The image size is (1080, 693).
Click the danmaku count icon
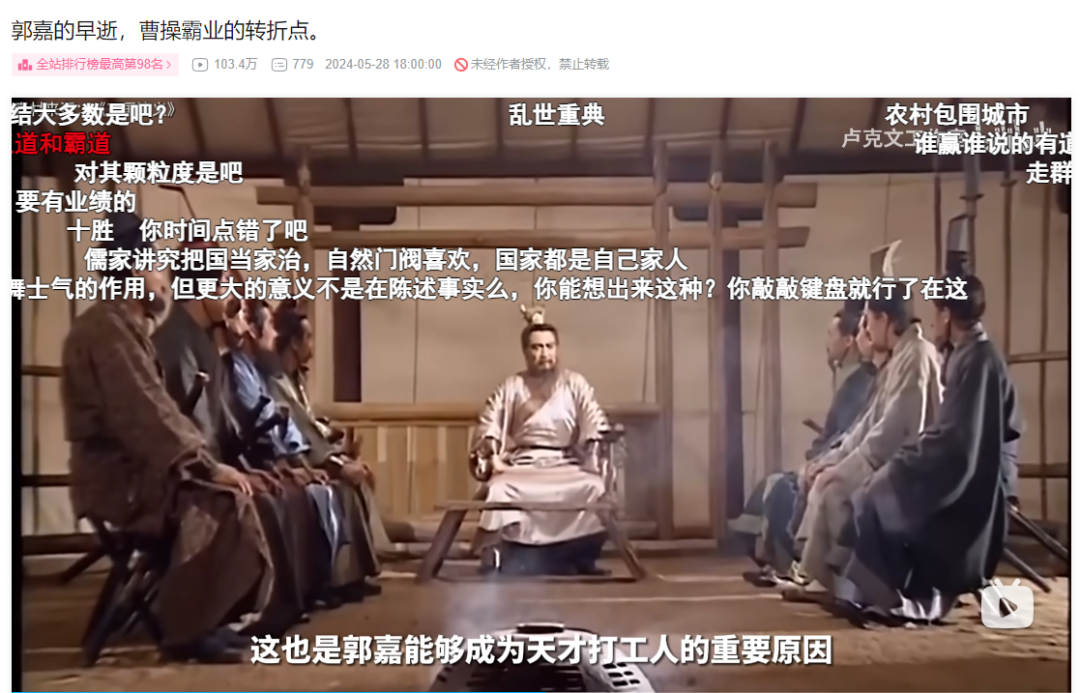click(279, 65)
